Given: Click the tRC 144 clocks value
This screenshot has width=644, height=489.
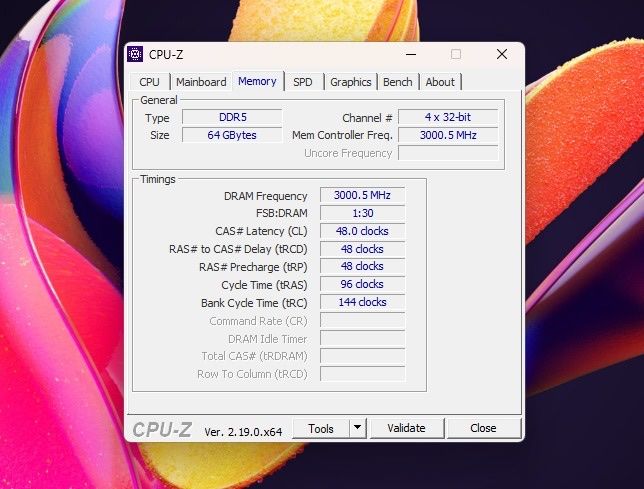Looking at the screenshot, I should click(x=362, y=302).
